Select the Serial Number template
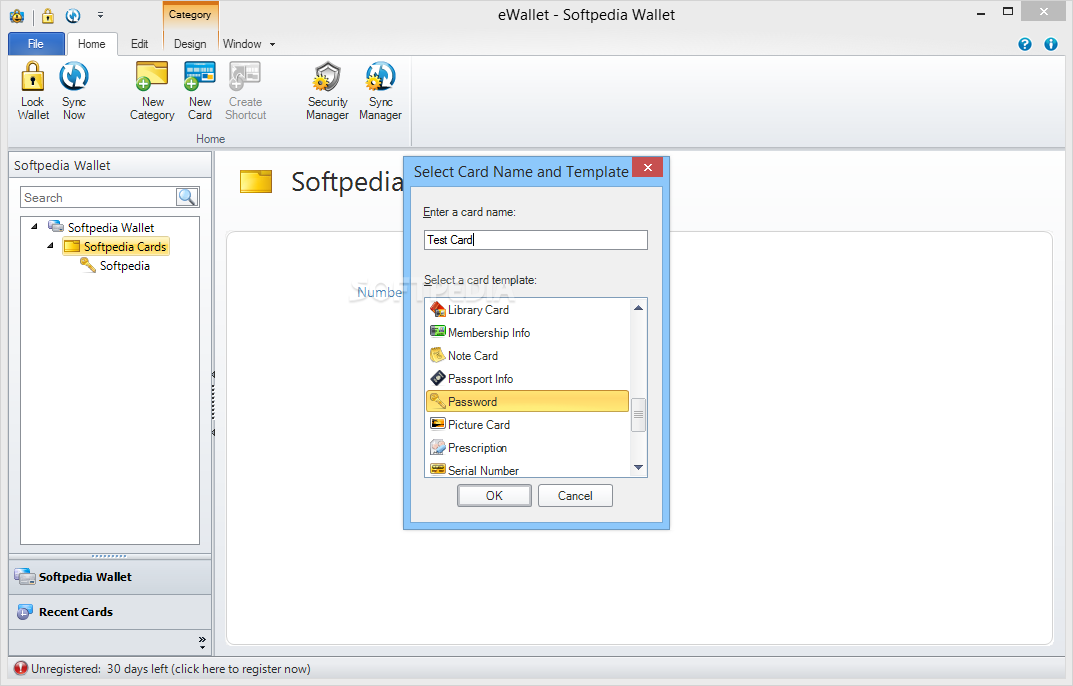Image resolution: width=1073 pixels, height=686 pixels. (527, 470)
